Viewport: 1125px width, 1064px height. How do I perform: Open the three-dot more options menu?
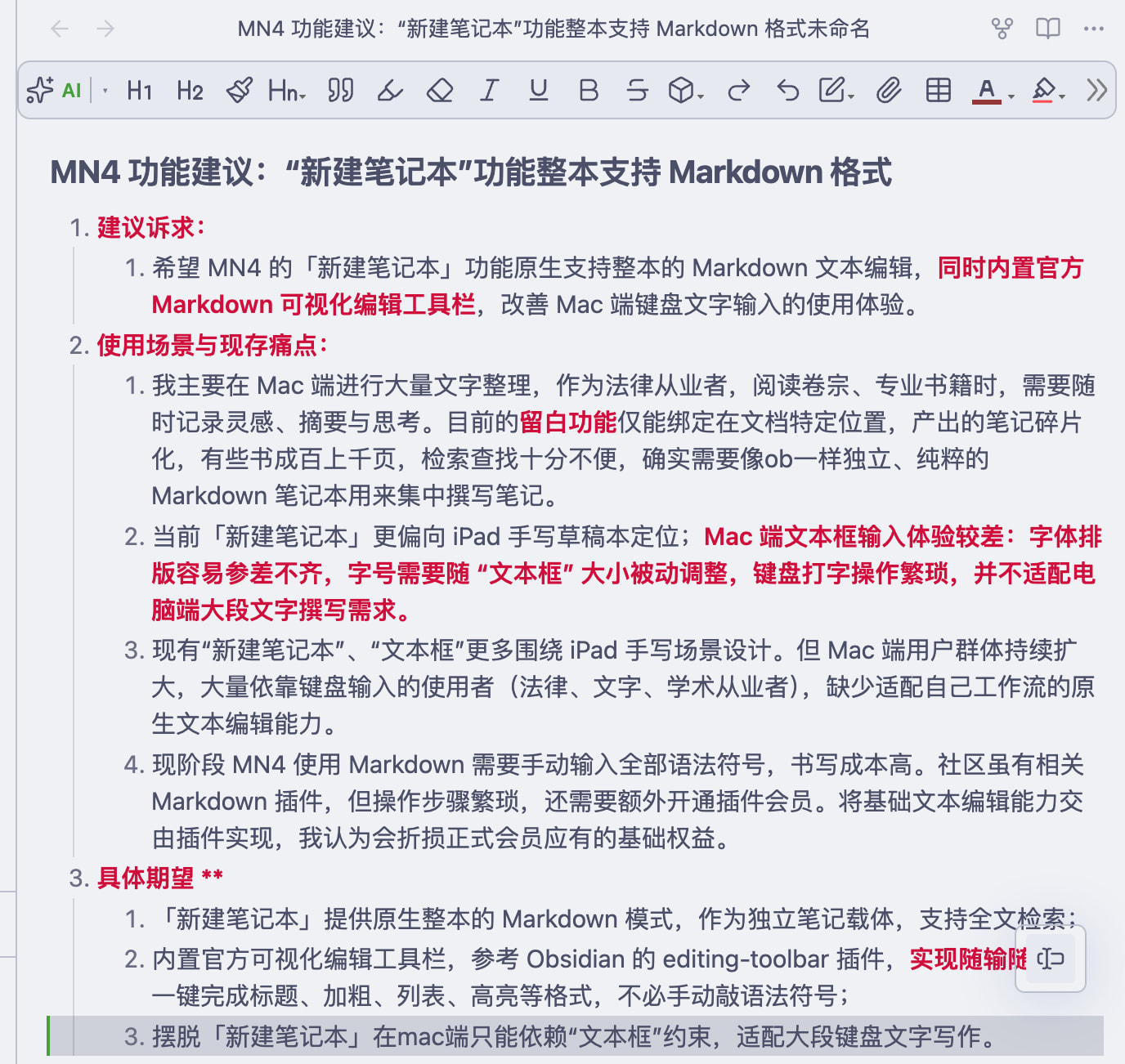click(1094, 29)
